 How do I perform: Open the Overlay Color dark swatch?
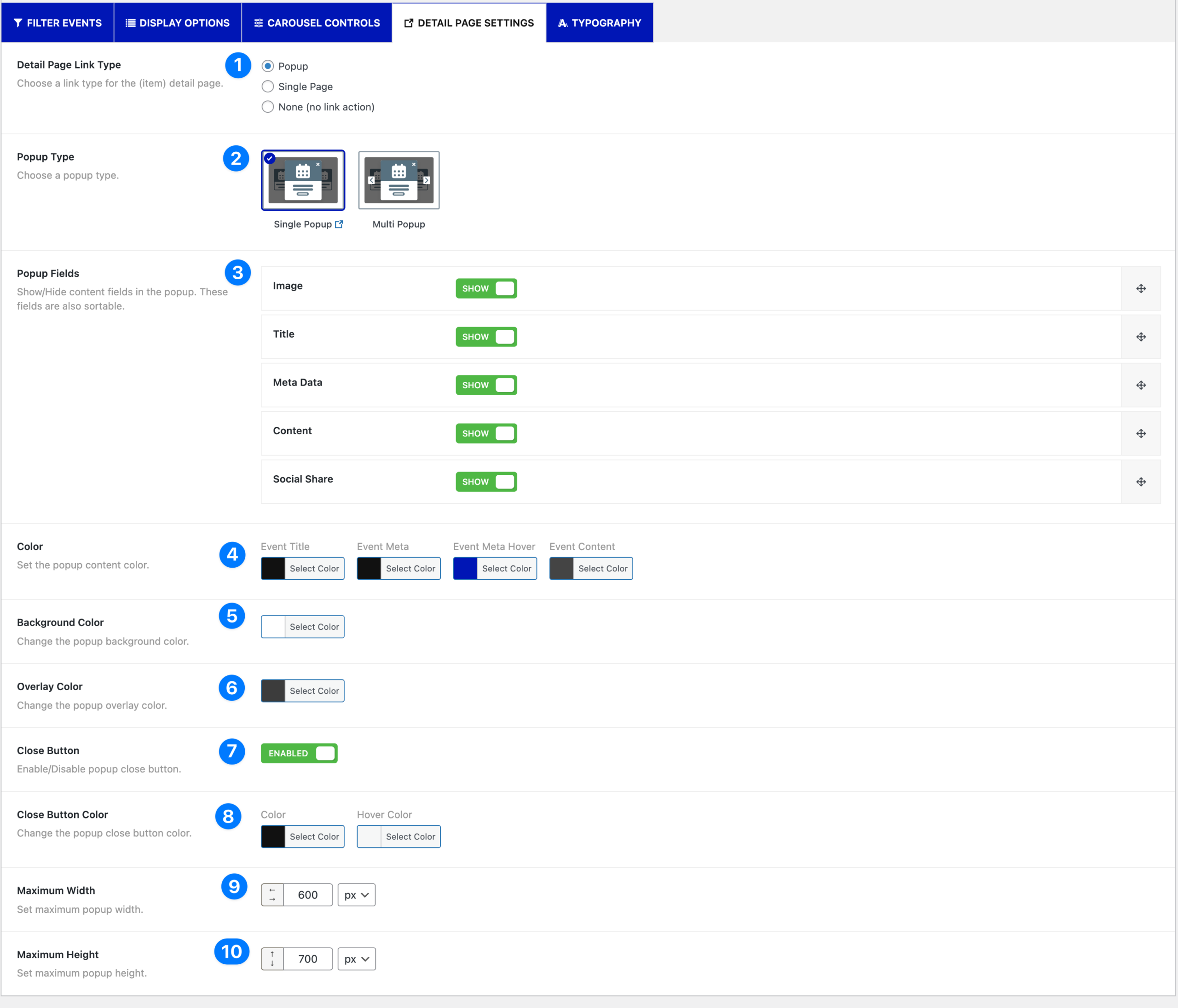pyautogui.click(x=273, y=691)
